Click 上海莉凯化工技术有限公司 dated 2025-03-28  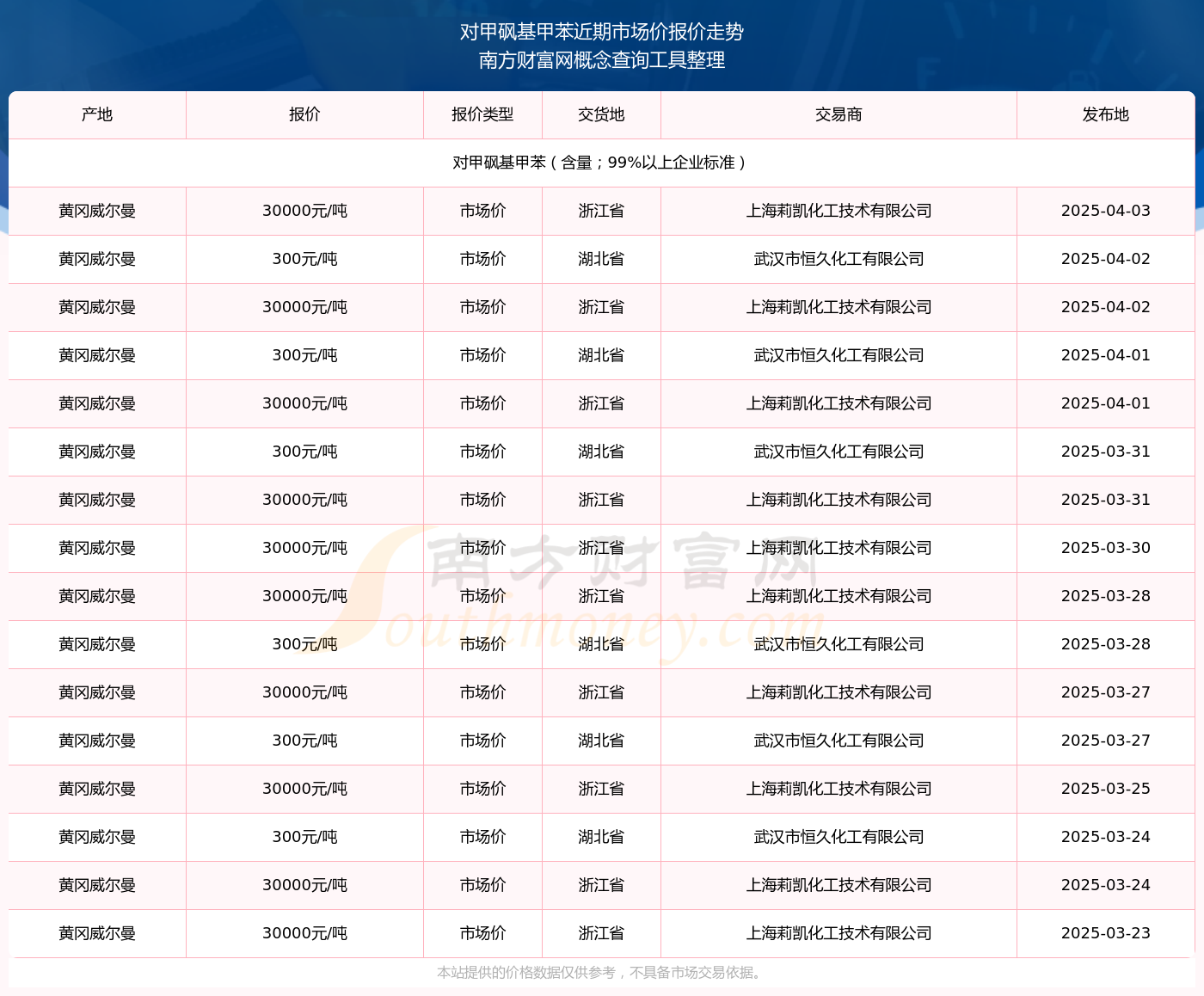(838, 596)
